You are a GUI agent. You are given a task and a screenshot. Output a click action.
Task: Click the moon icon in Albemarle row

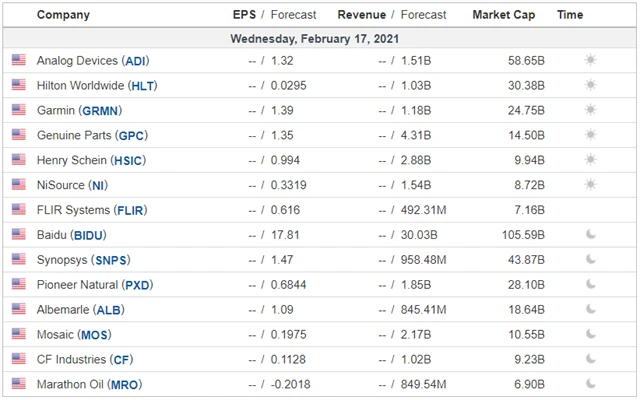(x=590, y=310)
